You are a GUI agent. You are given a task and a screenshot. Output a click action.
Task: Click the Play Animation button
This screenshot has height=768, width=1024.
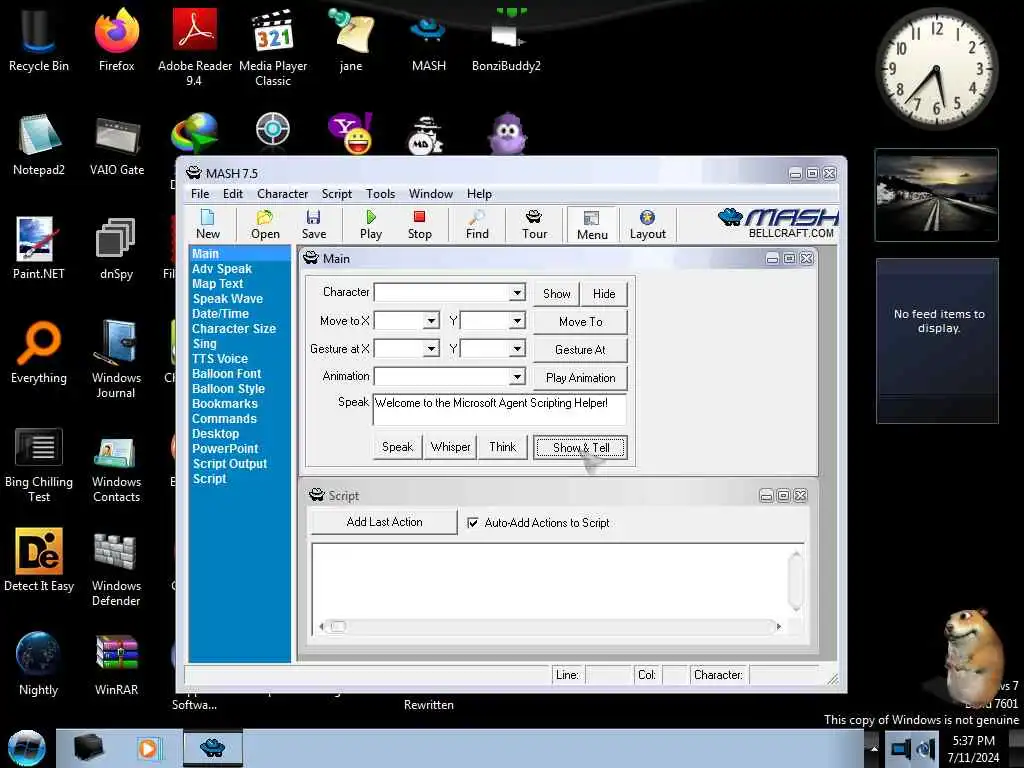point(581,377)
